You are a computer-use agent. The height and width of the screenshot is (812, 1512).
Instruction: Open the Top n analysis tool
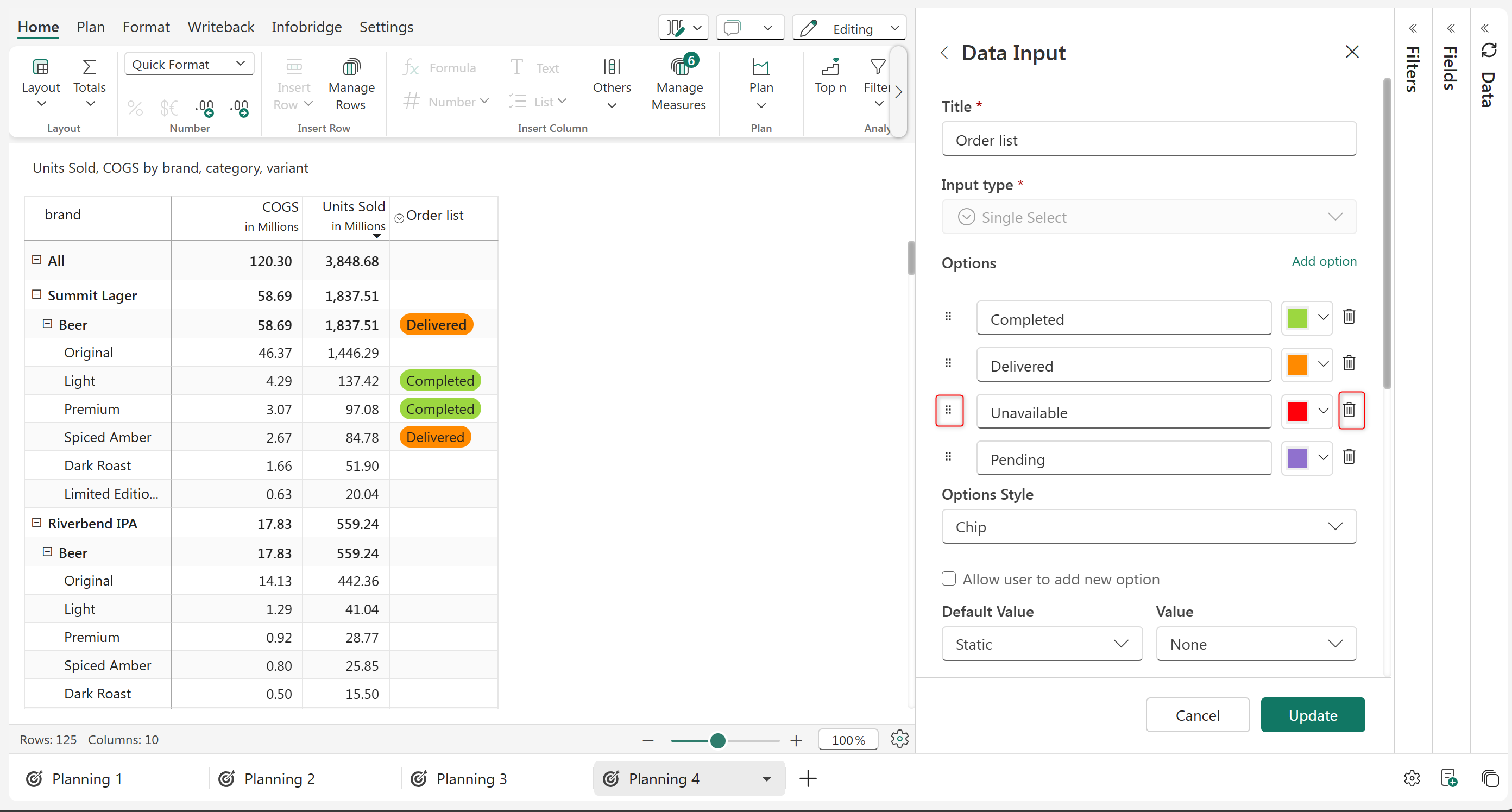point(830,77)
